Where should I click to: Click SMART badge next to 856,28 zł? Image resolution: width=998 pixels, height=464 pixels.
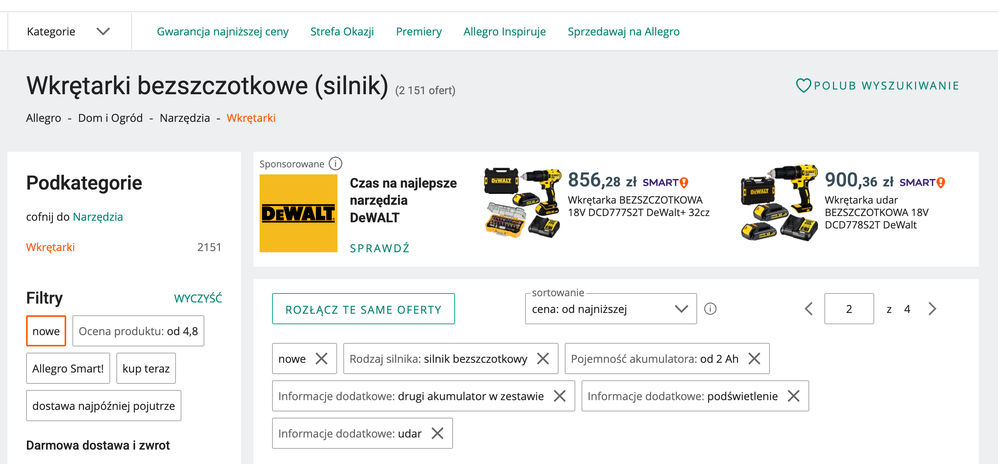pos(666,183)
